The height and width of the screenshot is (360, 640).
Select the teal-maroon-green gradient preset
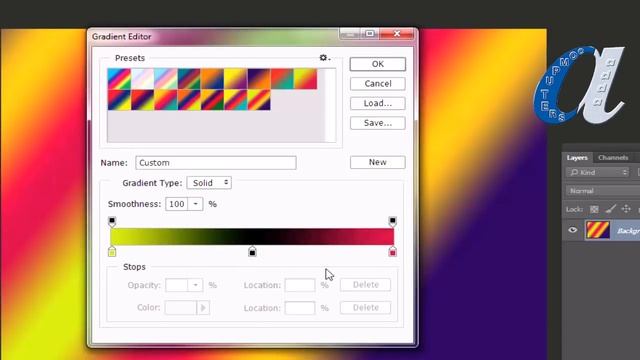click(189, 79)
